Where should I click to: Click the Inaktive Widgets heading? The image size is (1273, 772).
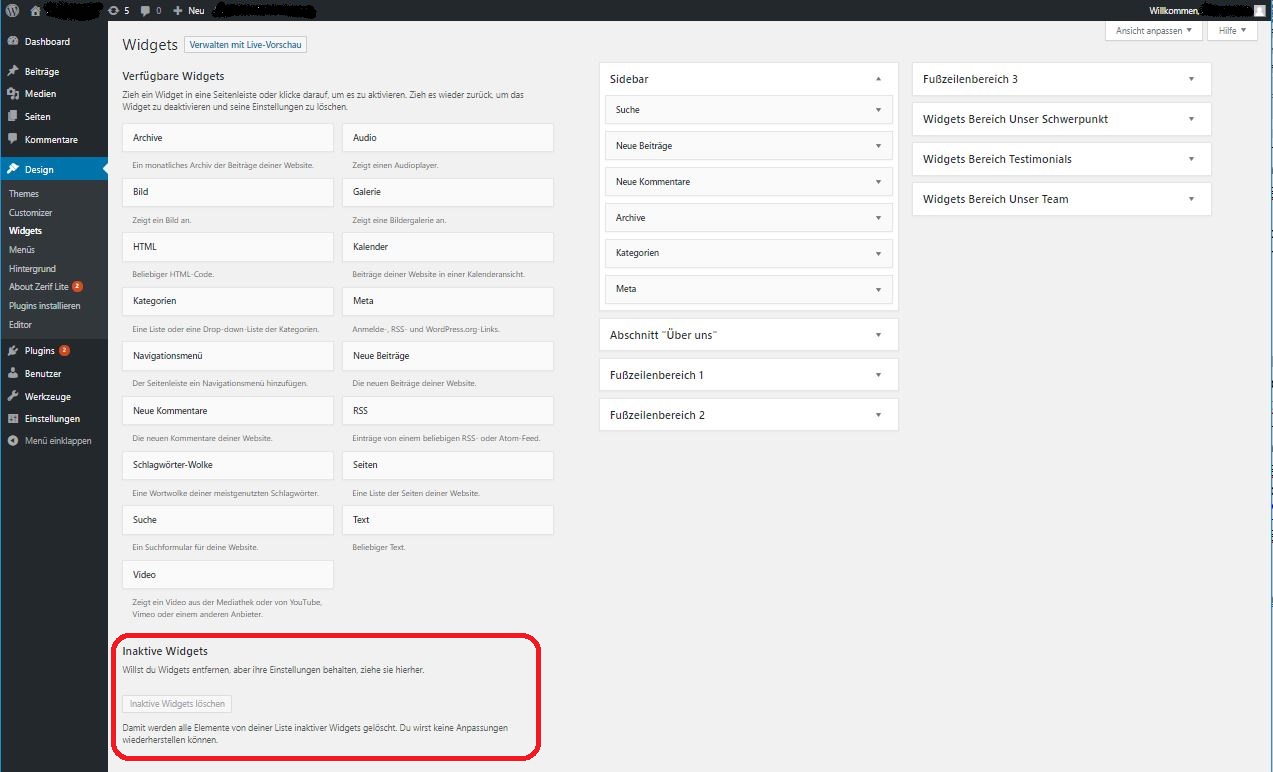coord(165,651)
